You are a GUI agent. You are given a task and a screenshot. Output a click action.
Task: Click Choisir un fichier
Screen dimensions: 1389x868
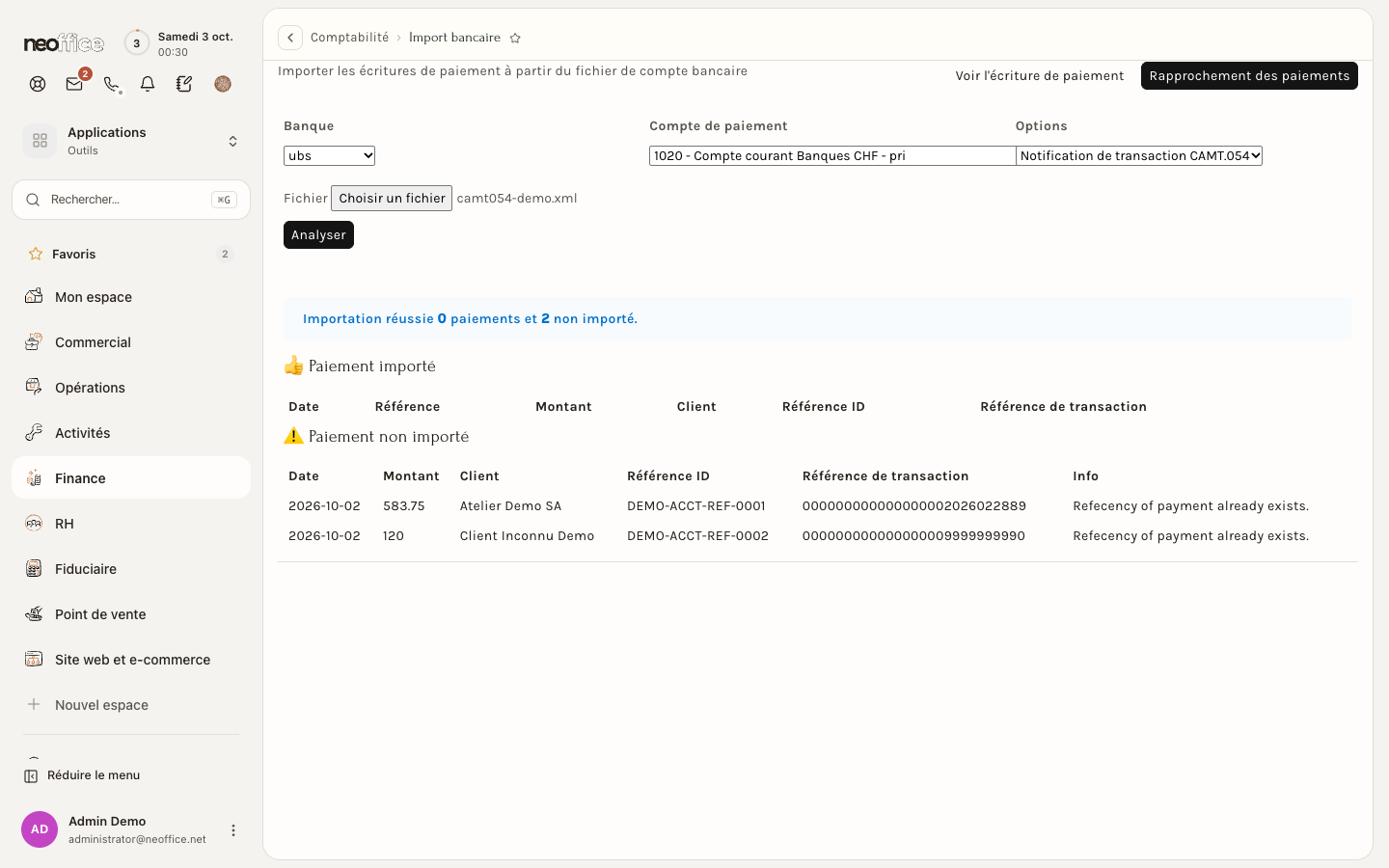392,198
